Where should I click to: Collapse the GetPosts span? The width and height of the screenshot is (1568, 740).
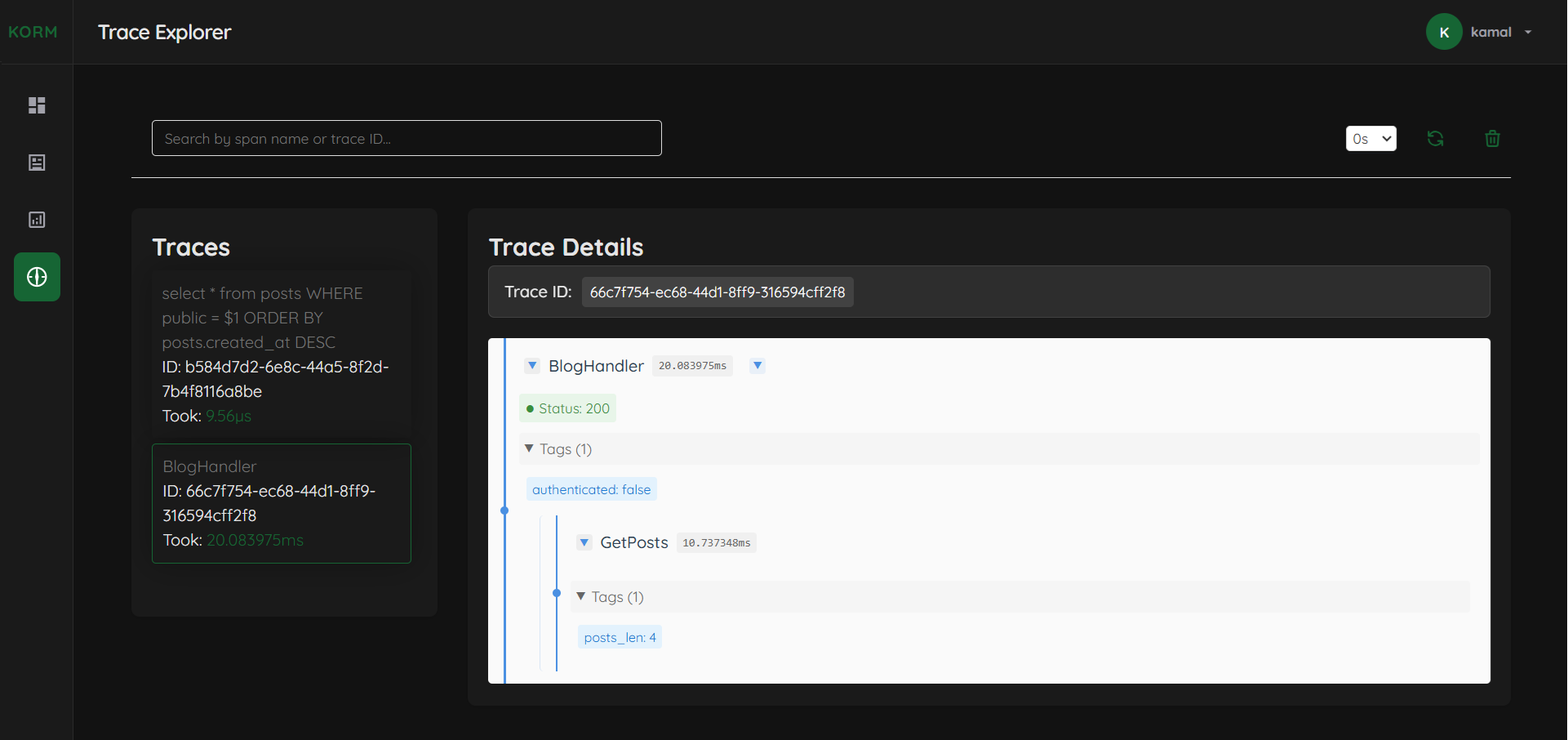pyautogui.click(x=584, y=542)
